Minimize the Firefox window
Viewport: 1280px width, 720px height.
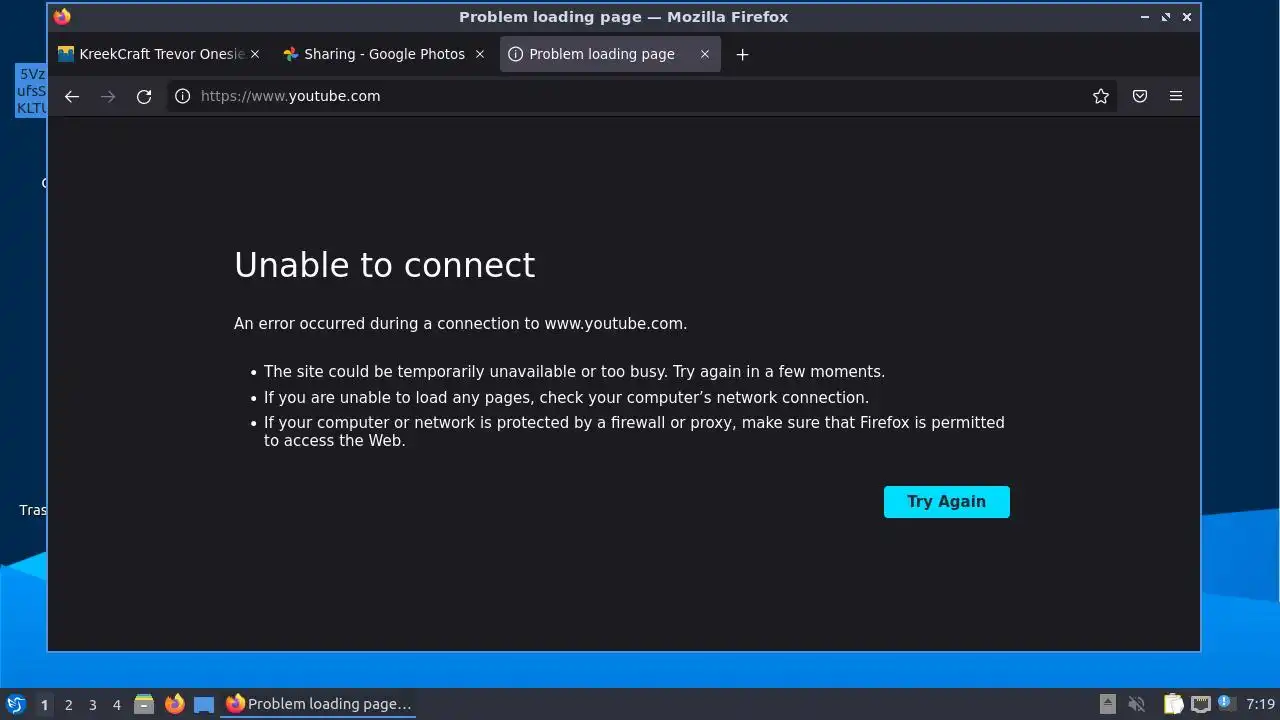click(x=1145, y=17)
